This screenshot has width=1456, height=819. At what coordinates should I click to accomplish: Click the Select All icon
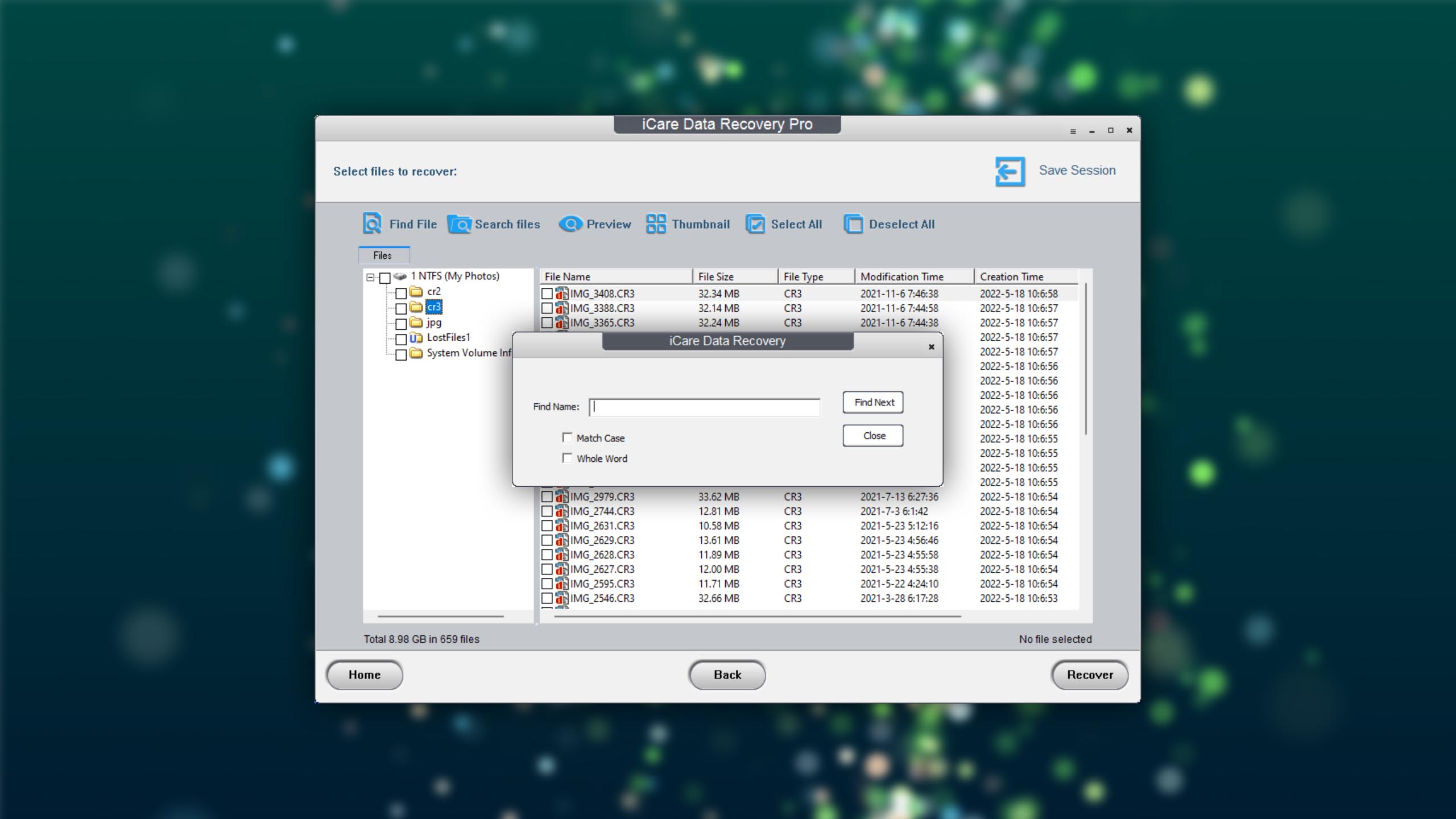click(x=755, y=224)
